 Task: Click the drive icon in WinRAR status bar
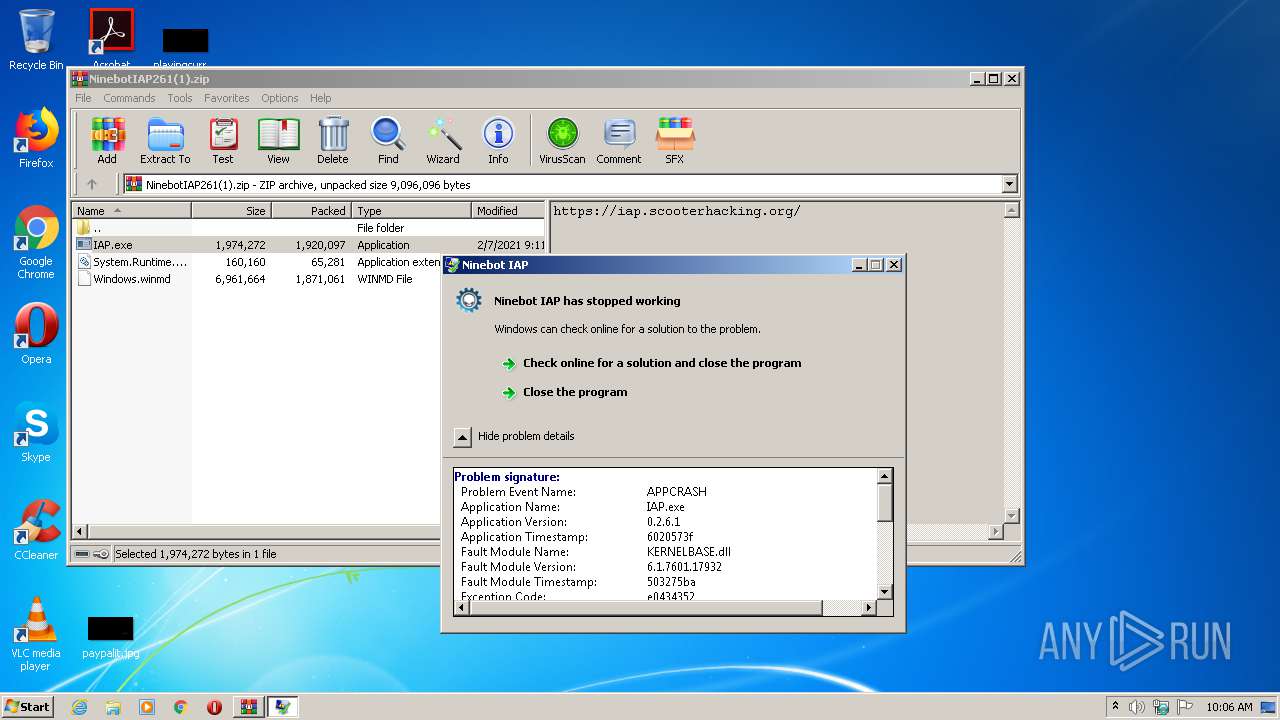(x=83, y=553)
